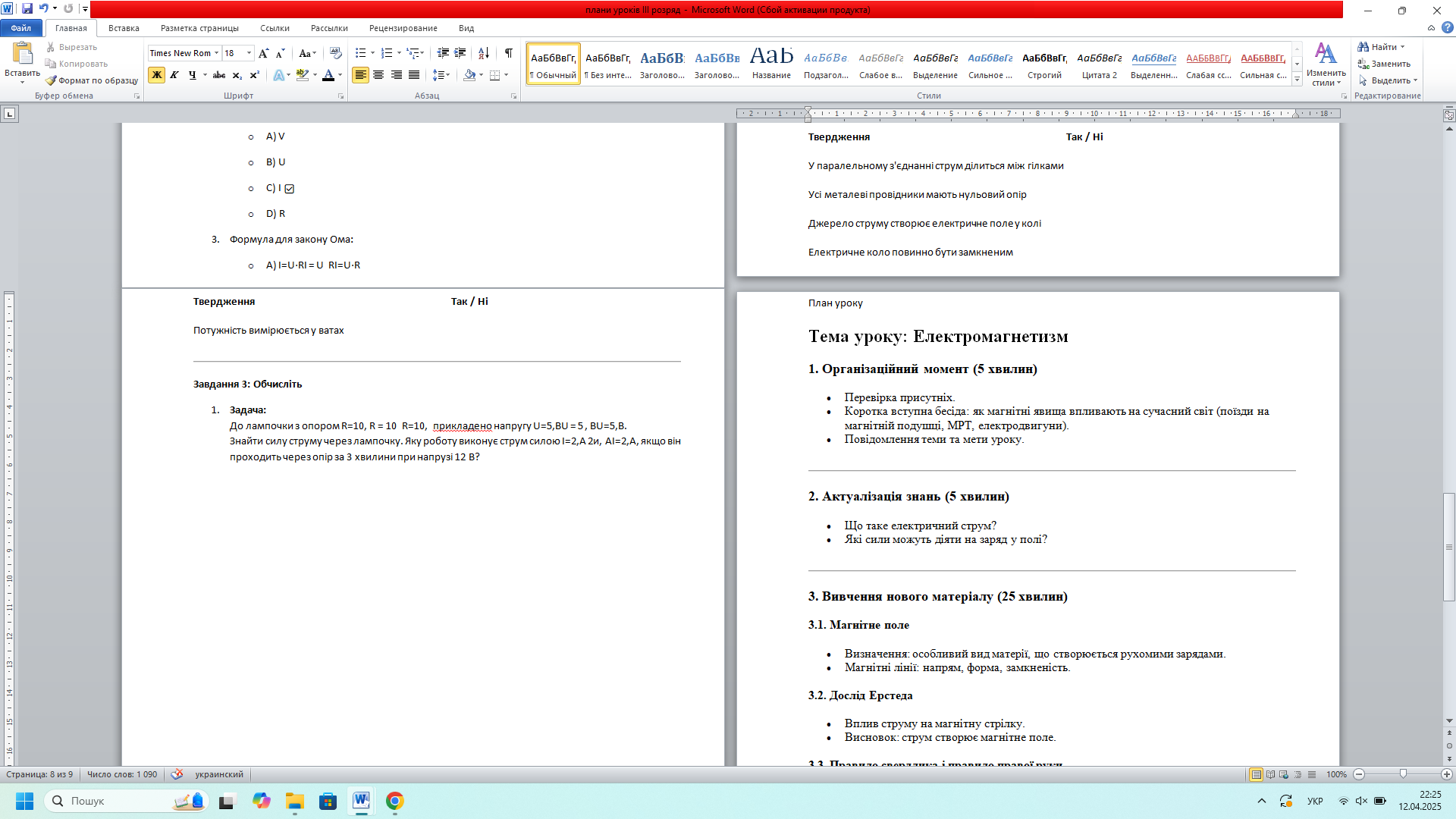Toggle Show paragraph marks (¶) button
The width and height of the screenshot is (1456, 819).
508,53
